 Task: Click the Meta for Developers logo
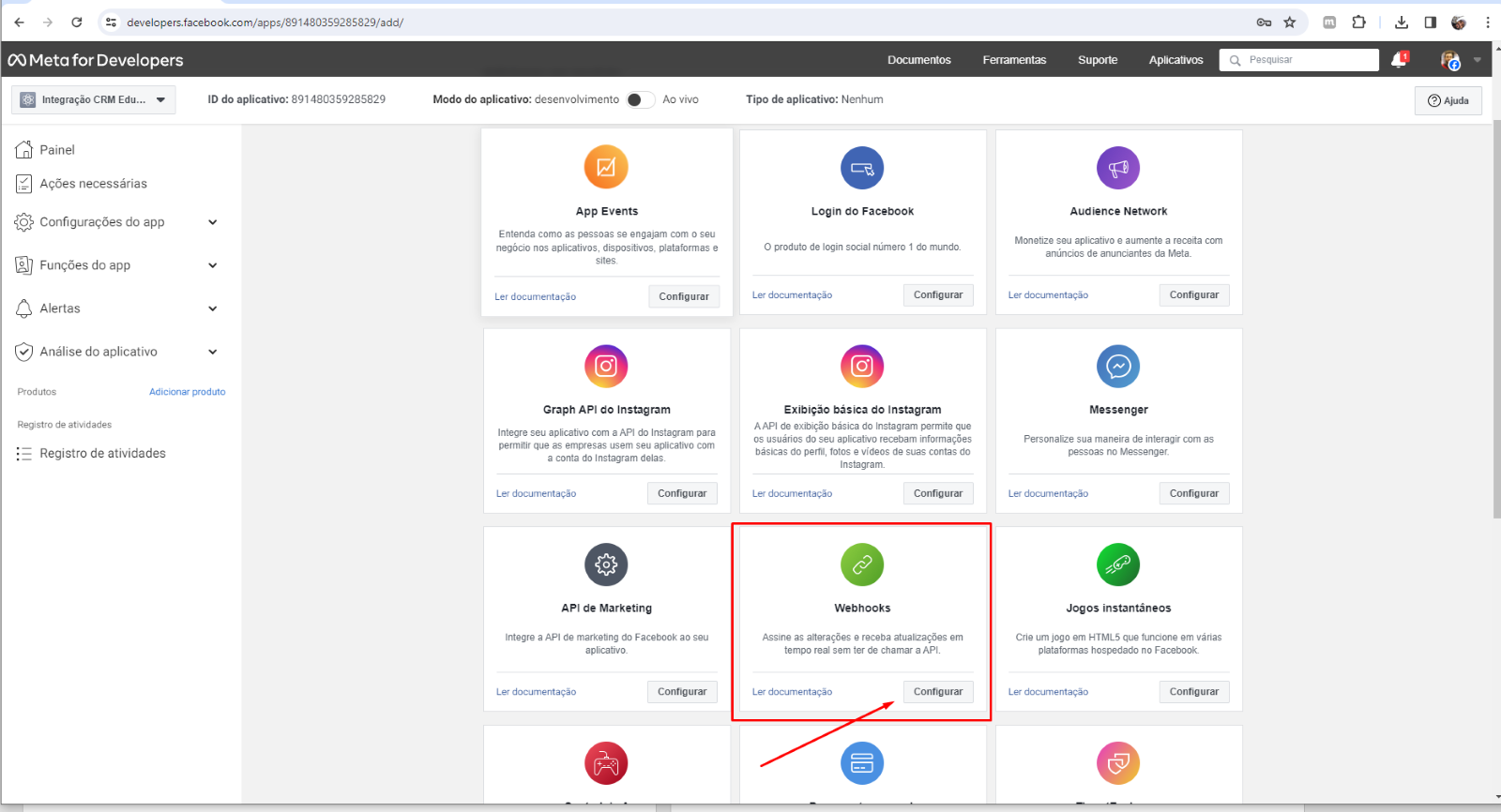96,60
